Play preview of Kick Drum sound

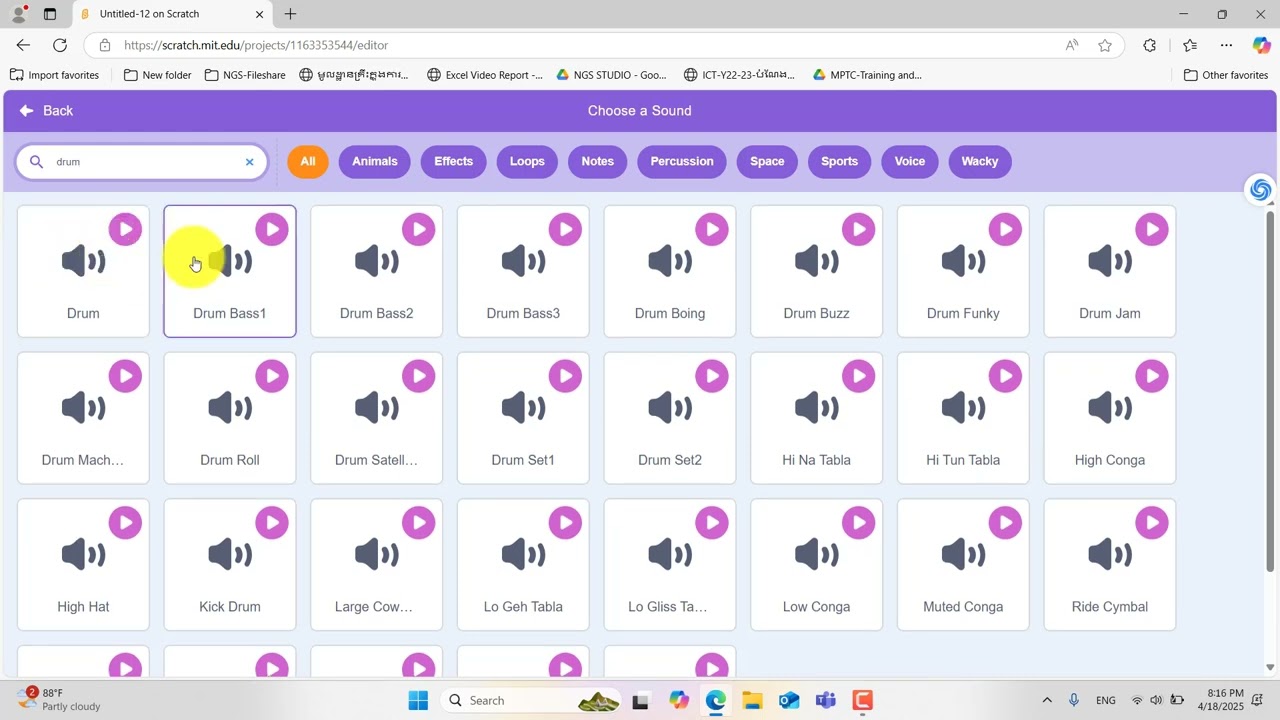coord(272,523)
